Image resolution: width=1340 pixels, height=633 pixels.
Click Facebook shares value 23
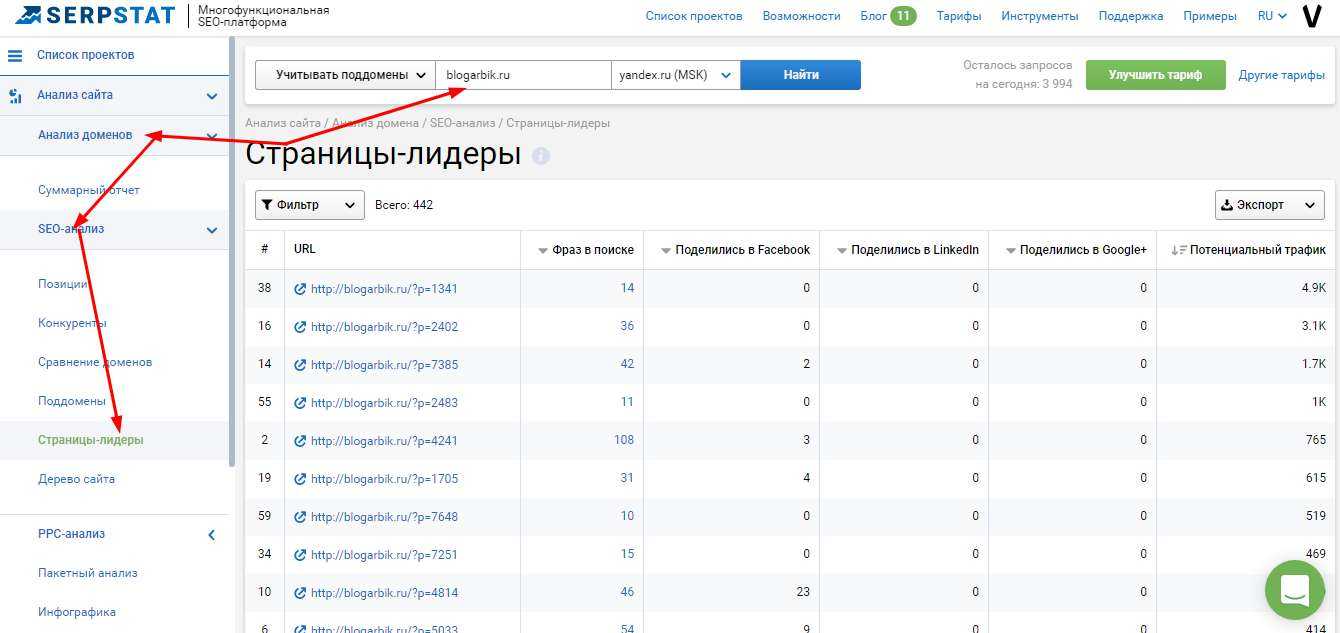pyautogui.click(x=802, y=593)
